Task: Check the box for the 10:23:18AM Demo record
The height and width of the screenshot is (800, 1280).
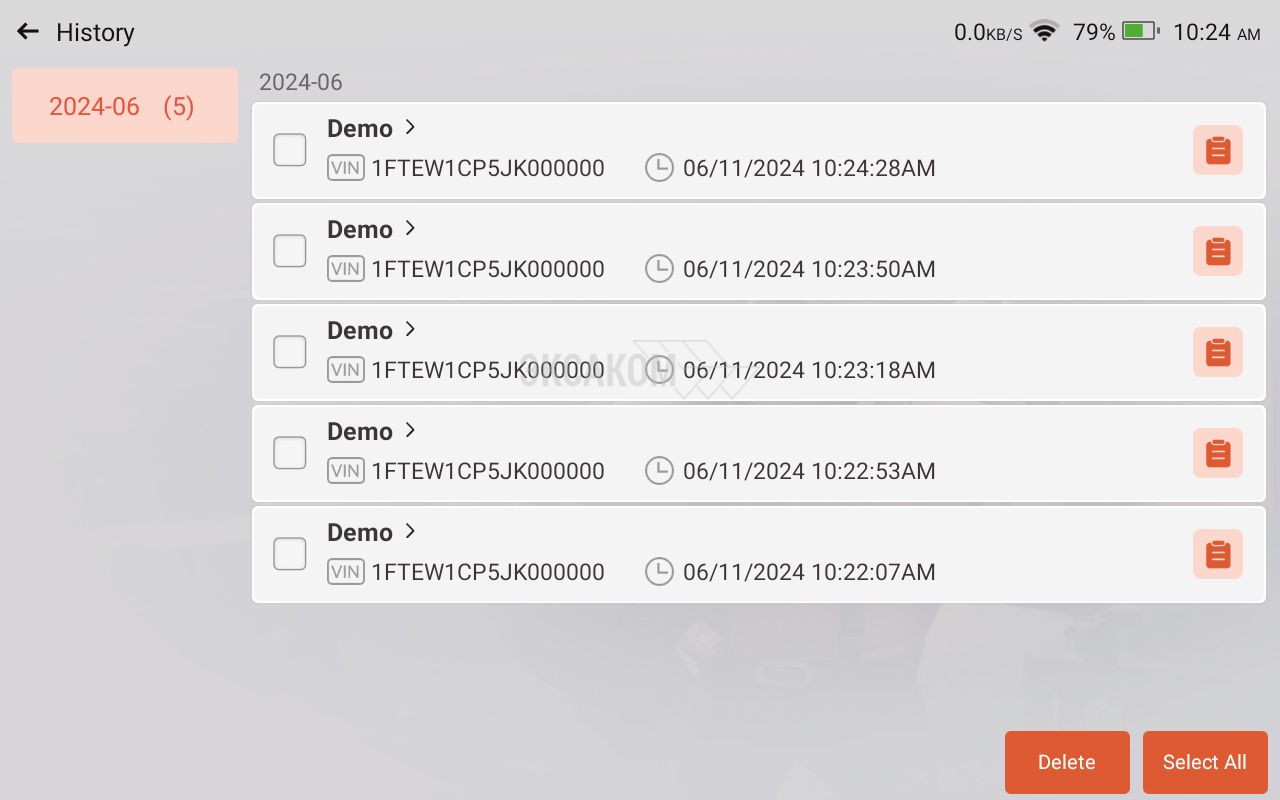Action: pos(290,352)
